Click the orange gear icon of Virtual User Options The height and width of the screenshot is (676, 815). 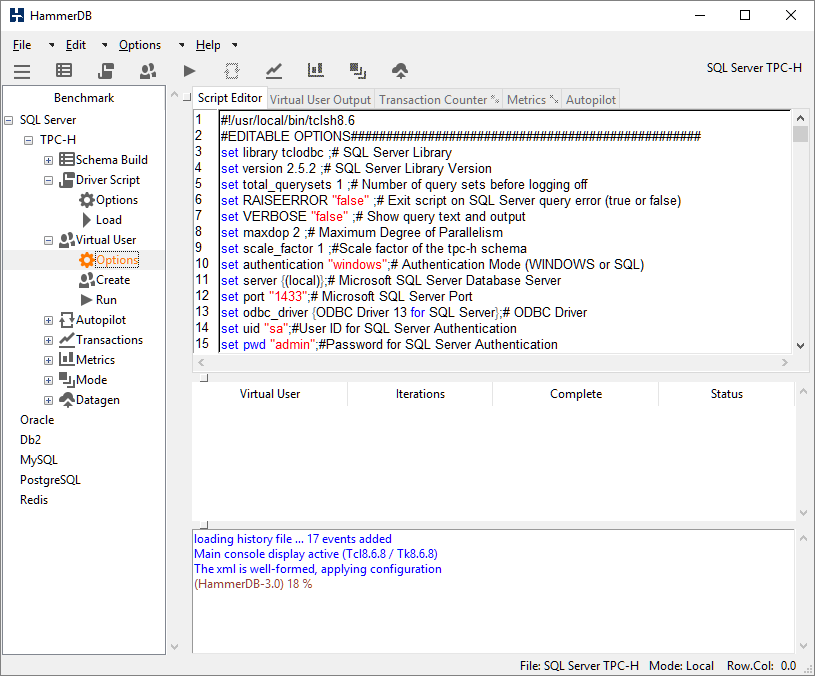[x=87, y=260]
